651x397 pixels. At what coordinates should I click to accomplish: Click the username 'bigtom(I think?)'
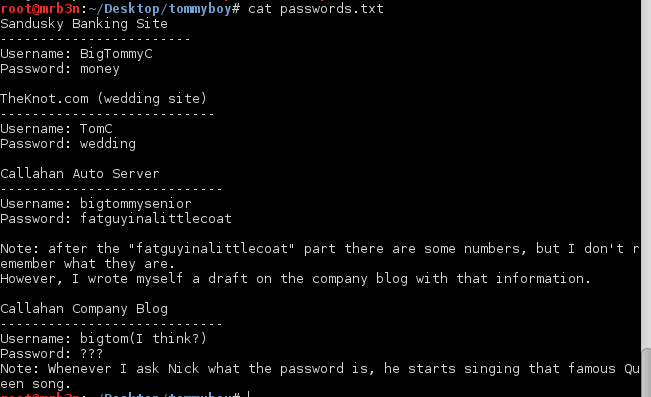point(143,339)
